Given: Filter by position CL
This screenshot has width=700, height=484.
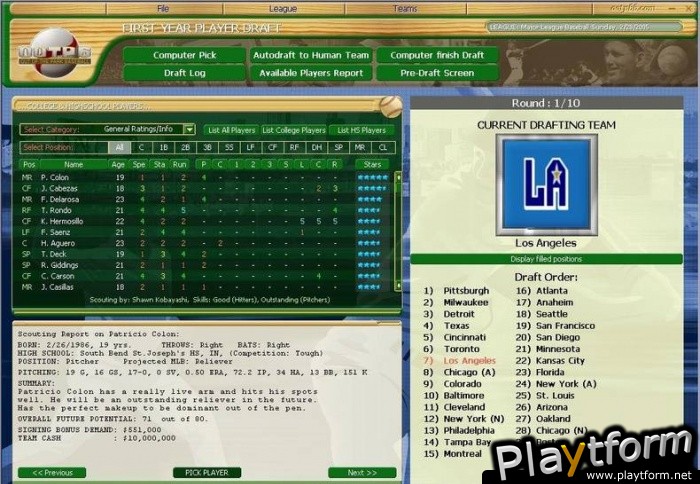Looking at the screenshot, I should click(383, 147).
